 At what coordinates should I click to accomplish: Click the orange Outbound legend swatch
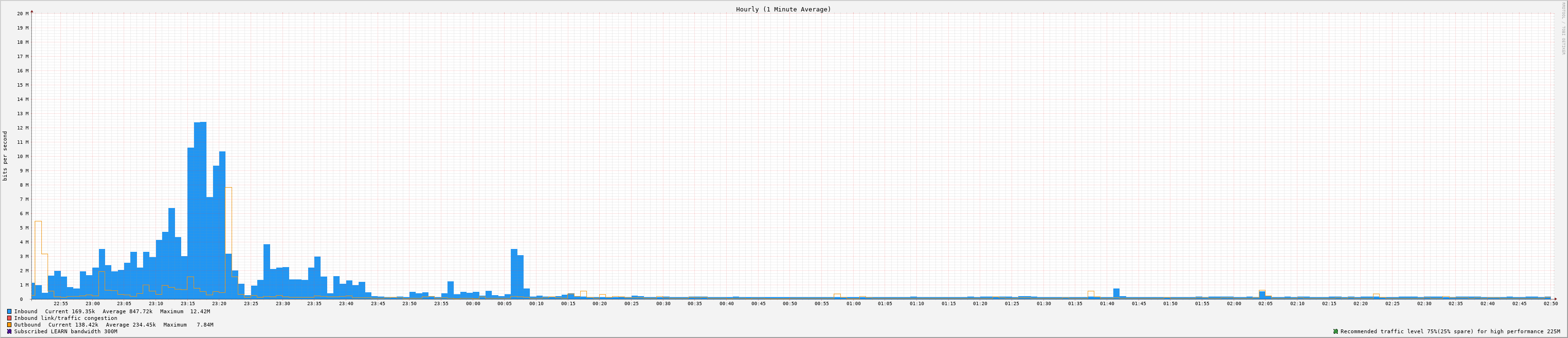click(9, 325)
